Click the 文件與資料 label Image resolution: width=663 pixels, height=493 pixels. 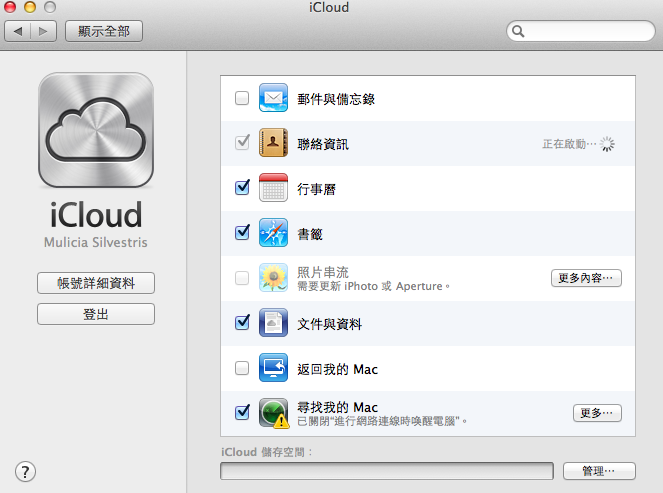point(330,324)
